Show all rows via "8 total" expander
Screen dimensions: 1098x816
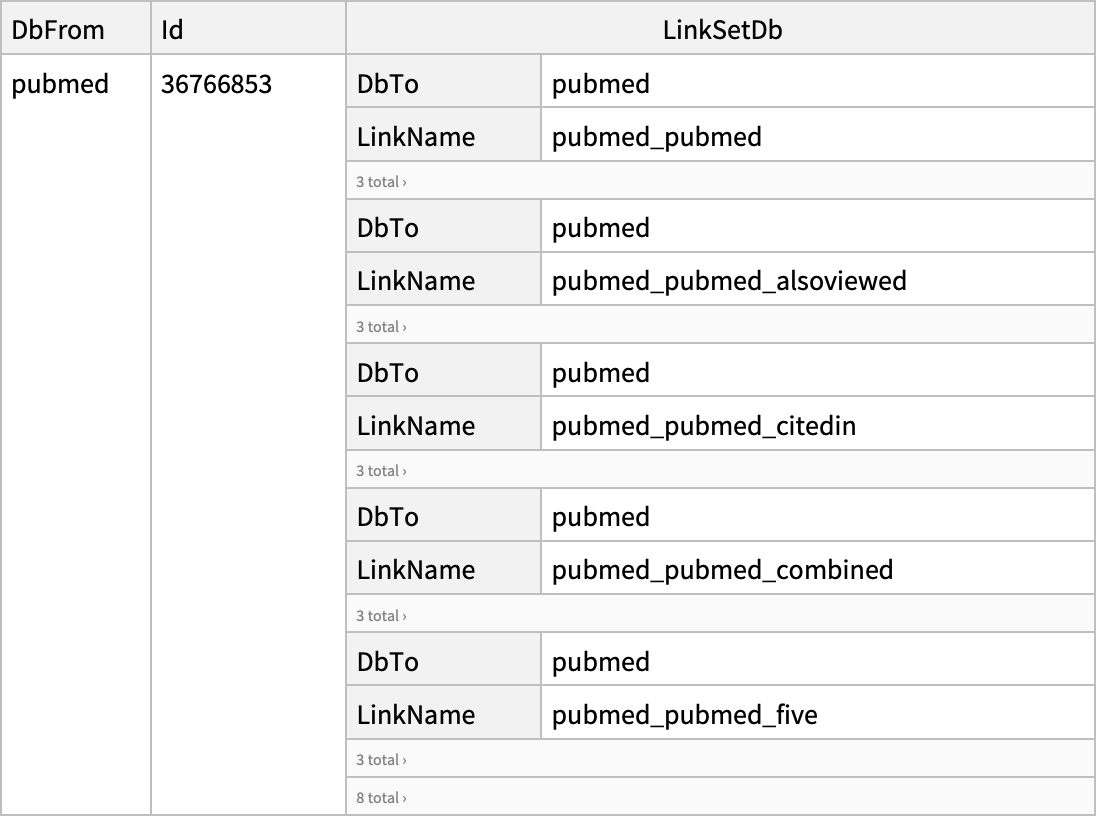click(381, 798)
